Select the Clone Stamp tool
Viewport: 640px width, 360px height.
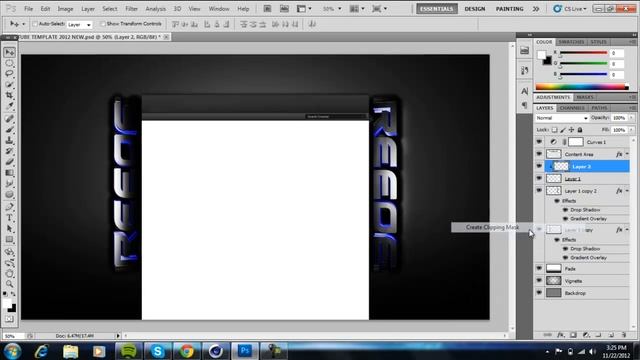tap(9, 140)
